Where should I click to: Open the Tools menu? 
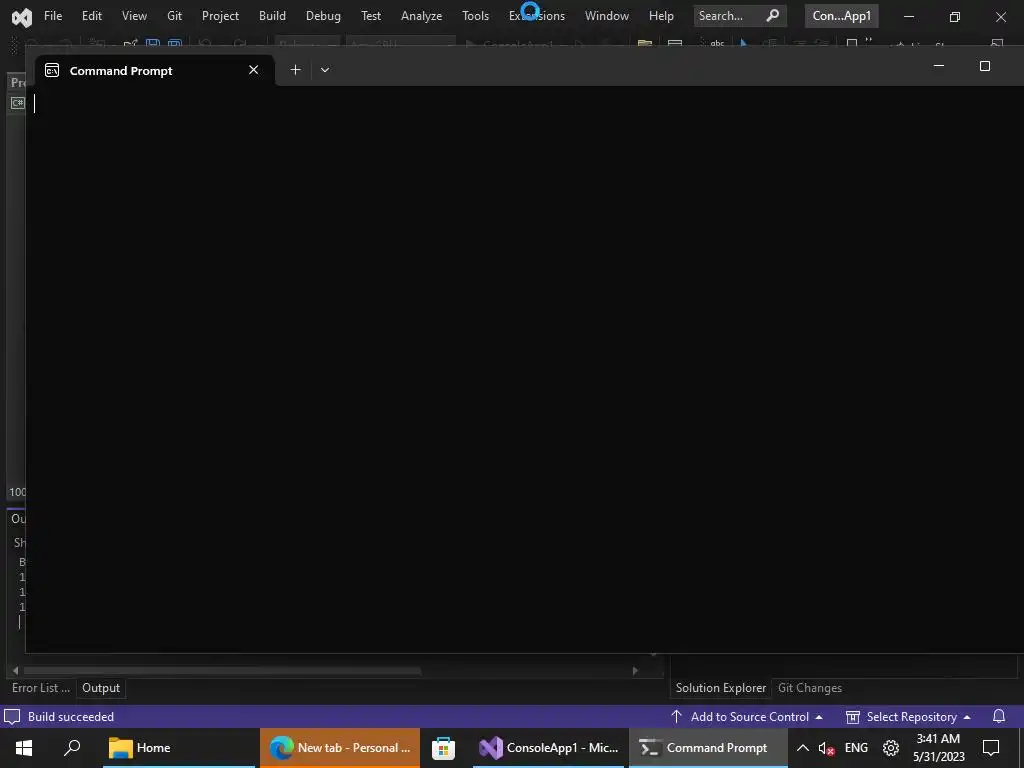475,16
